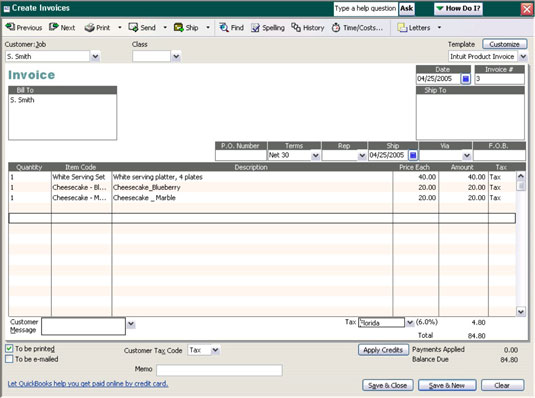
Task: Click the Ask help button
Action: (407, 8)
